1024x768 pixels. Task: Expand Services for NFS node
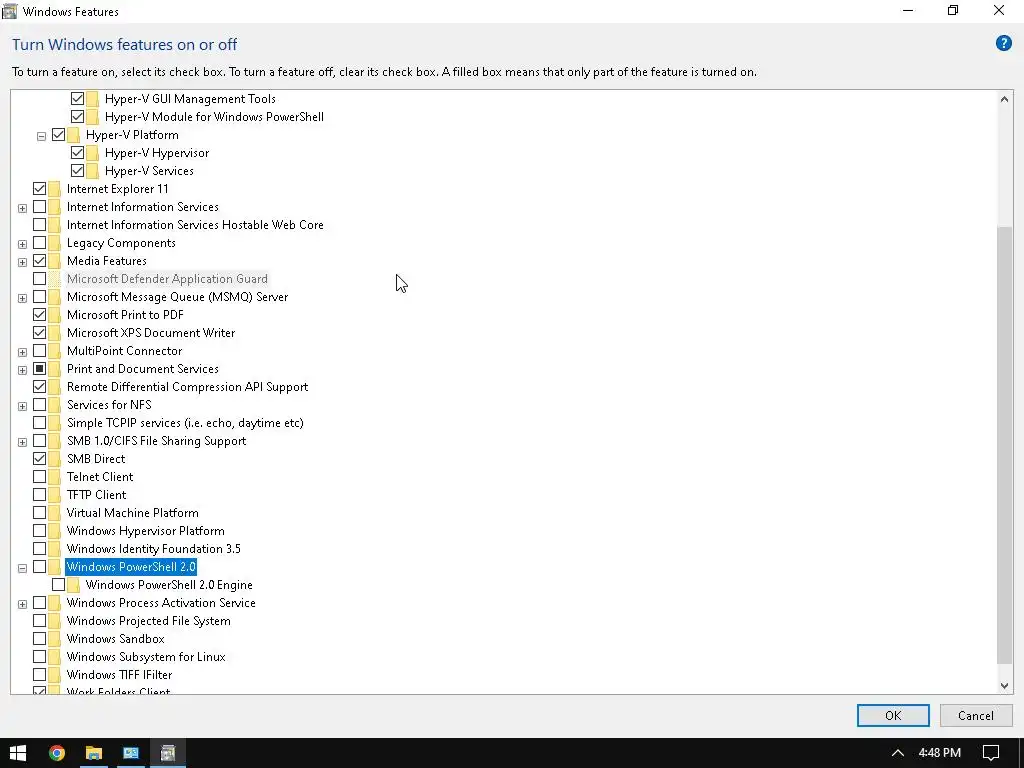(x=22, y=406)
